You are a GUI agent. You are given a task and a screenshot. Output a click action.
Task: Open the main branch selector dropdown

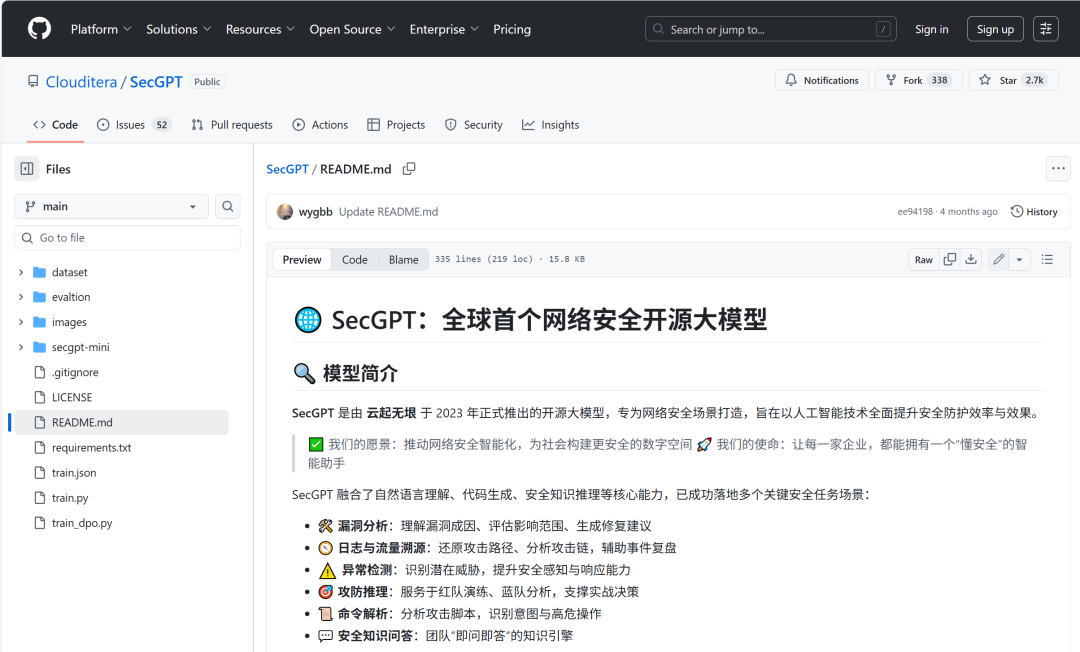(x=112, y=206)
